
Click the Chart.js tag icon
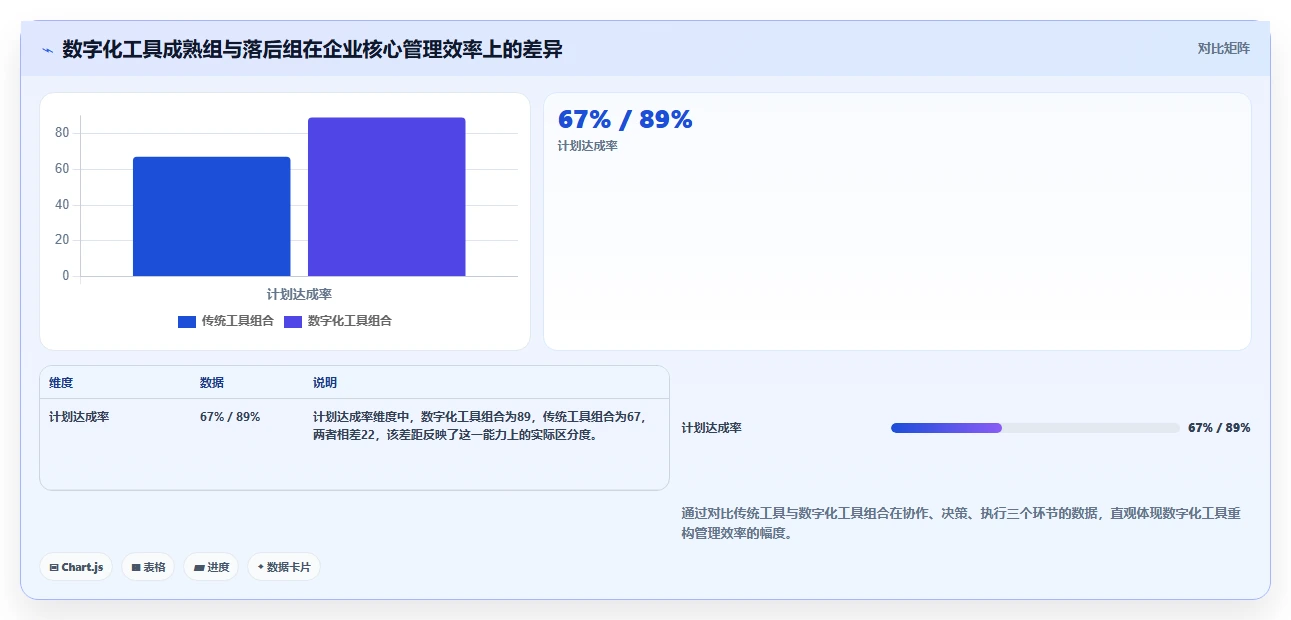54,567
